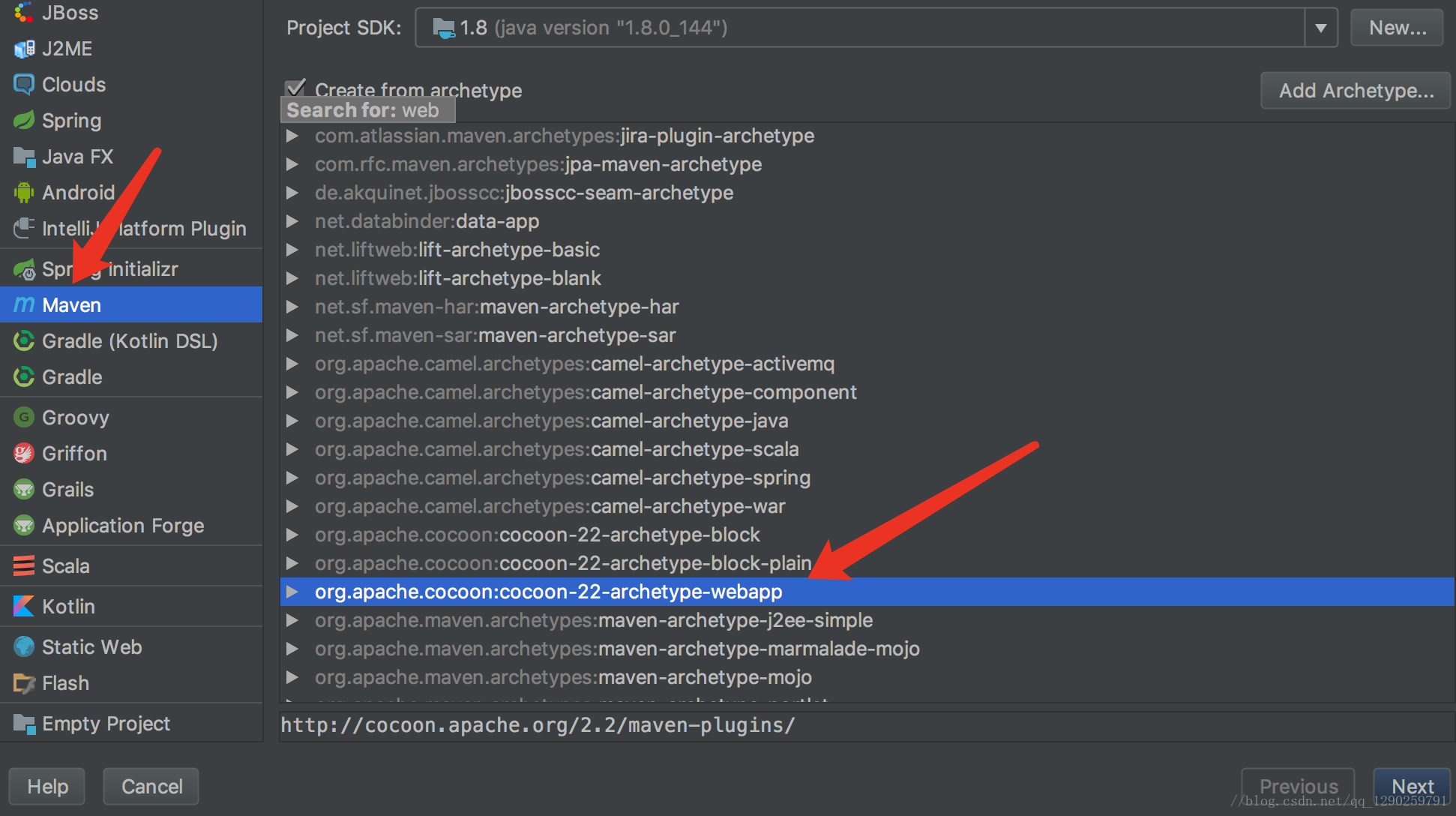The height and width of the screenshot is (816, 1456).
Task: Select maven-archetype-mojo row
Action: coord(867,677)
